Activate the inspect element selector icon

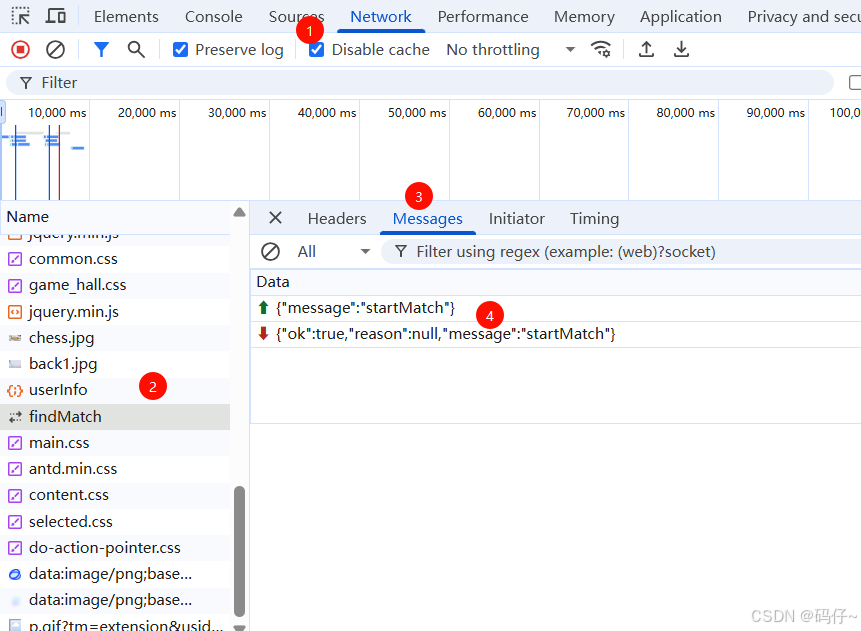(x=21, y=16)
